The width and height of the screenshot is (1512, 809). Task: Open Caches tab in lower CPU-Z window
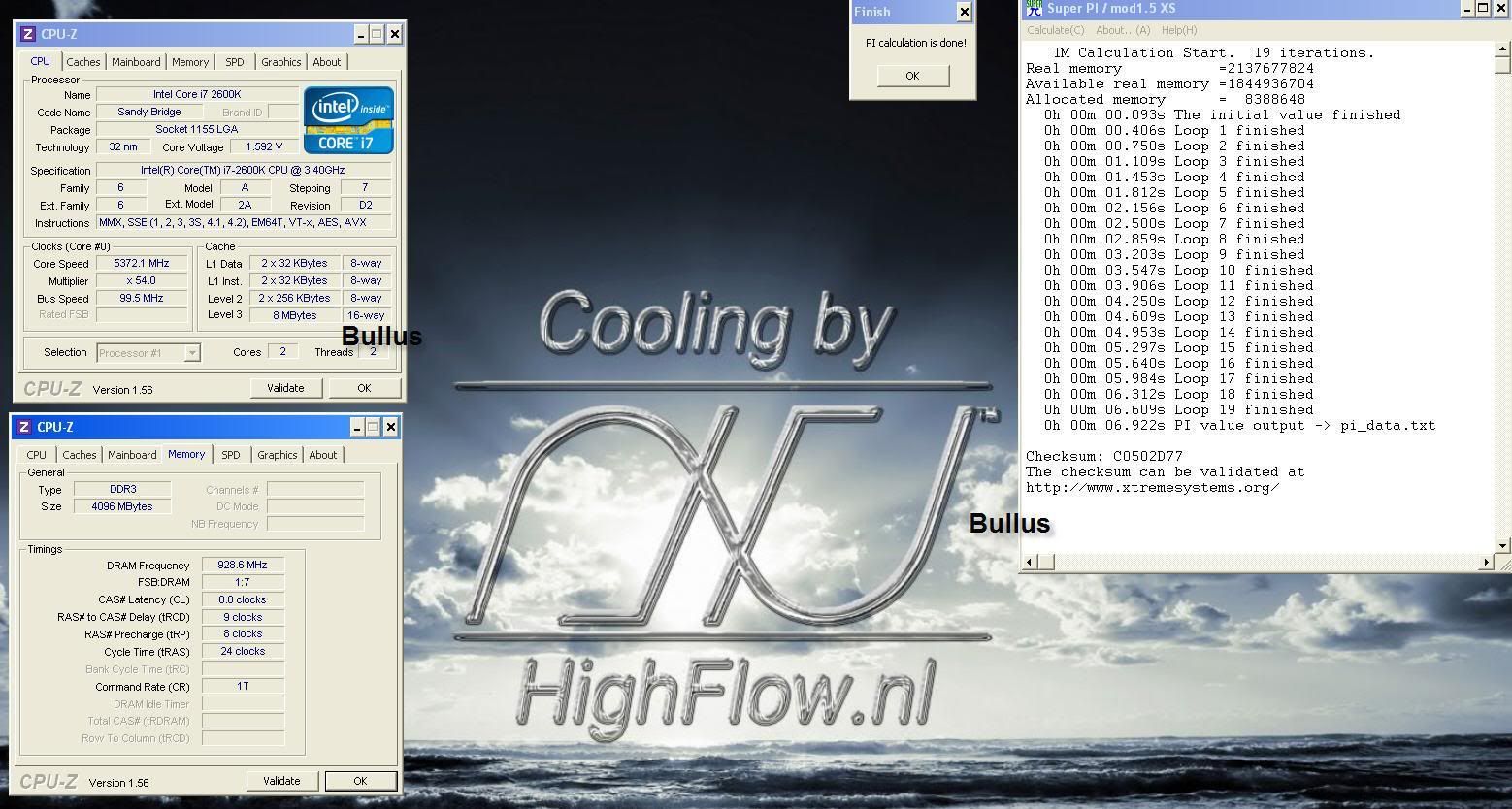click(80, 455)
